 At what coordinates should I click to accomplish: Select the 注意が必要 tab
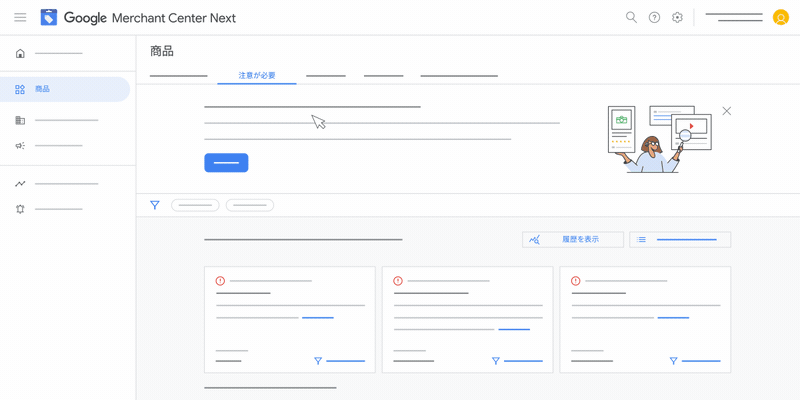tap(257, 76)
